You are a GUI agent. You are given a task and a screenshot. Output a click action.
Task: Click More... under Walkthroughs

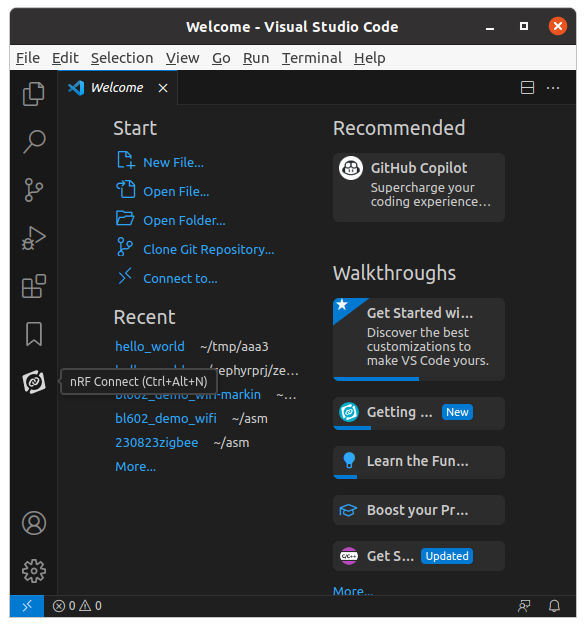(x=353, y=590)
